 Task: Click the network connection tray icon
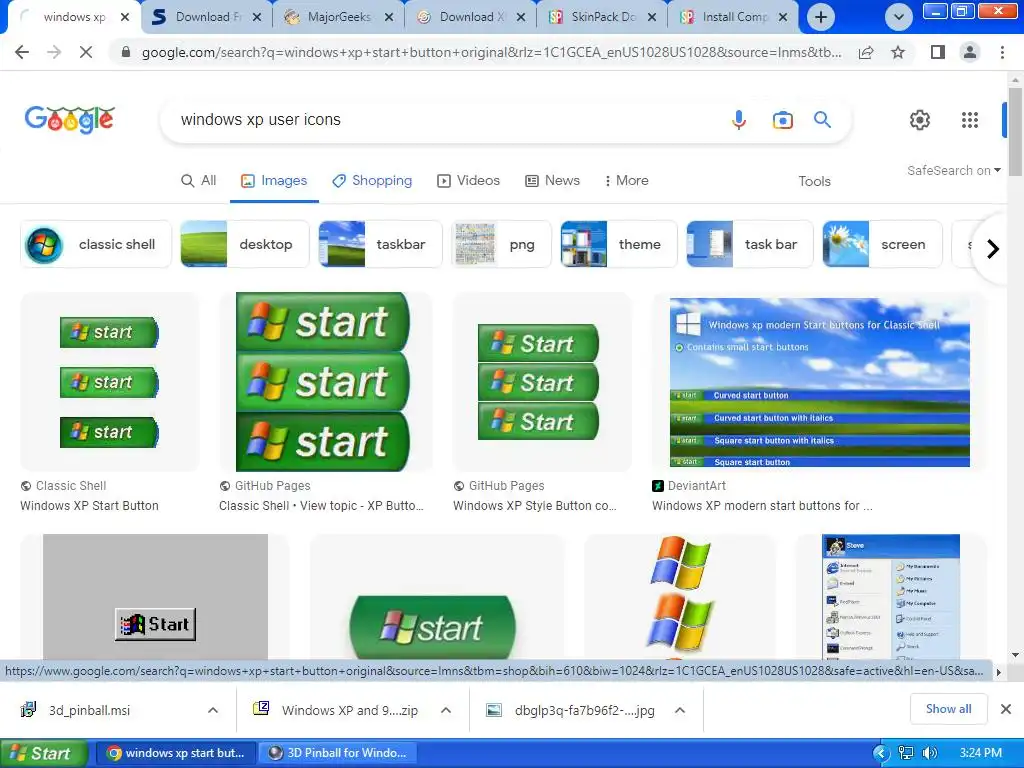pos(906,753)
